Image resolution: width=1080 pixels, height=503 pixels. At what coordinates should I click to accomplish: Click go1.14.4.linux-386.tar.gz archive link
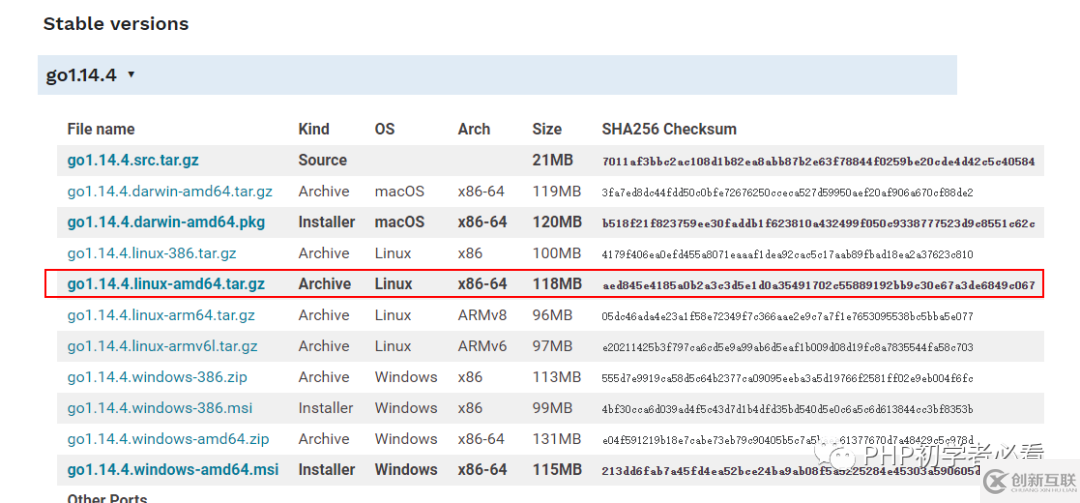pyautogui.click(x=152, y=253)
